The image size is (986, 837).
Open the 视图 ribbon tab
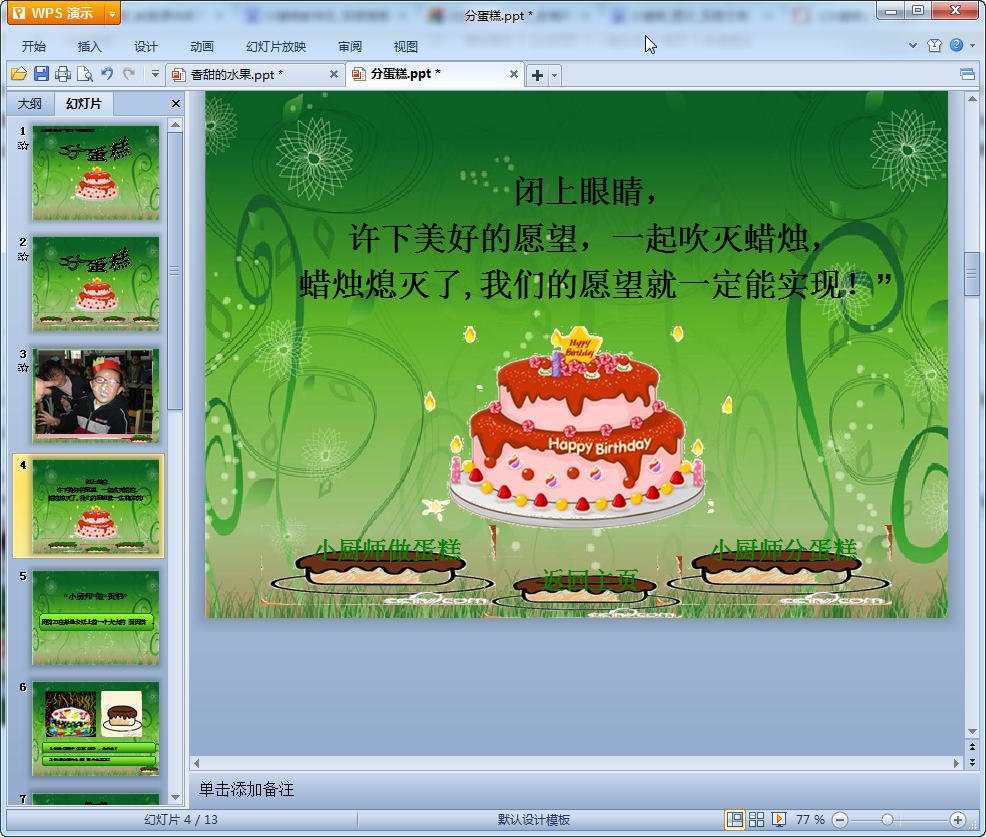[x=406, y=47]
